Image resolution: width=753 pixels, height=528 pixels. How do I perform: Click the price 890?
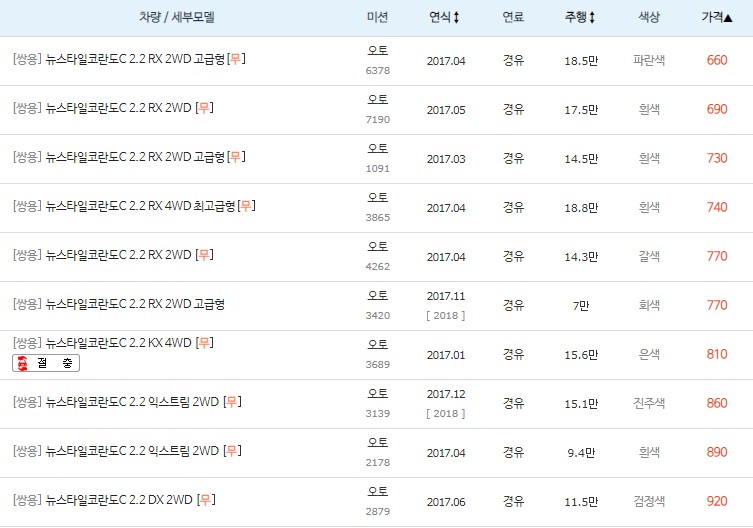point(717,453)
